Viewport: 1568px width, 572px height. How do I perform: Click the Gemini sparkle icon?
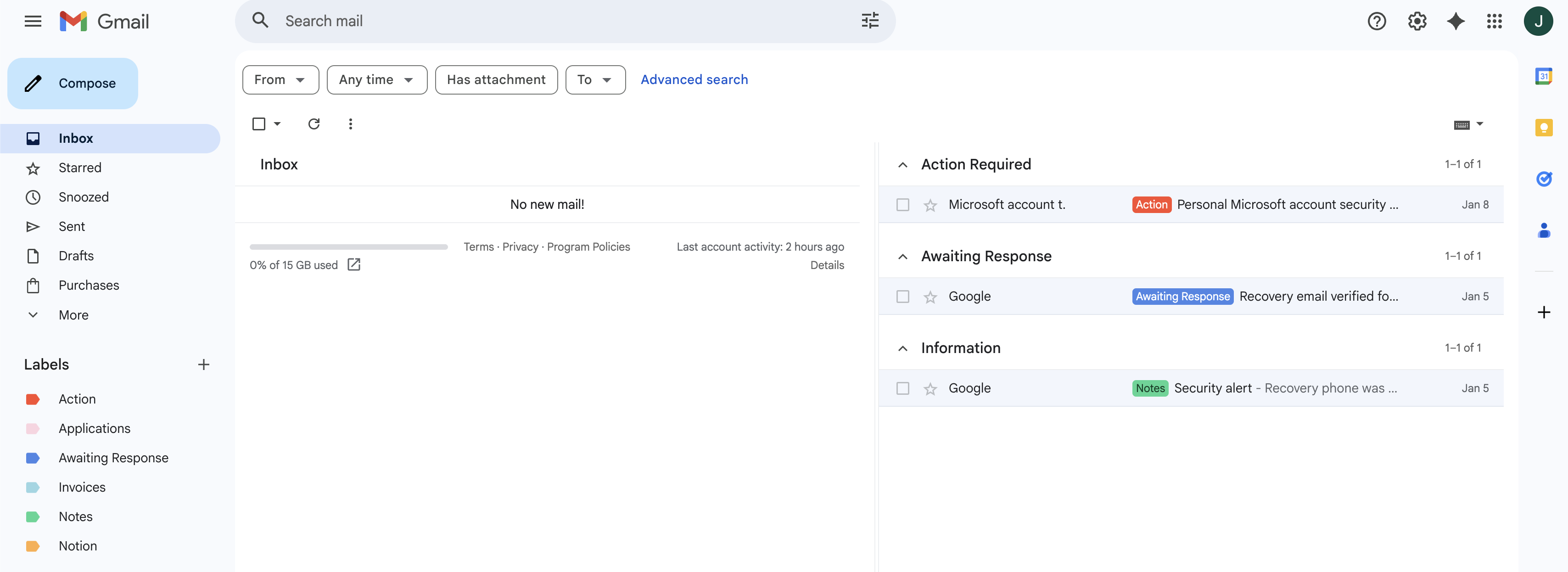point(1456,21)
